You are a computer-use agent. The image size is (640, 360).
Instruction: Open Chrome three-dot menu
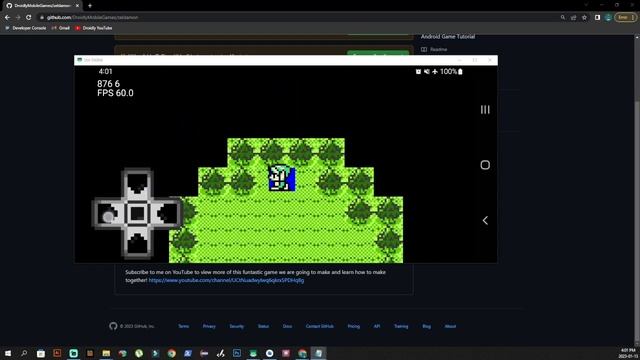(x=633, y=18)
